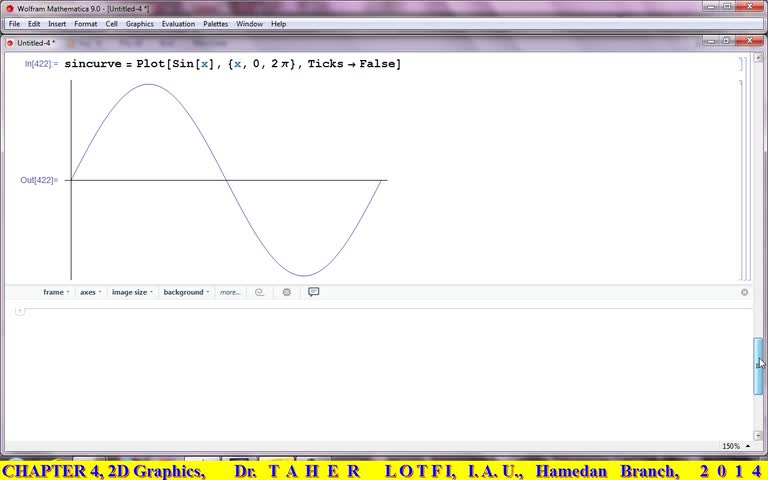This screenshot has width=768, height=480.
Task: Open the Insert menu
Action: [57, 24]
